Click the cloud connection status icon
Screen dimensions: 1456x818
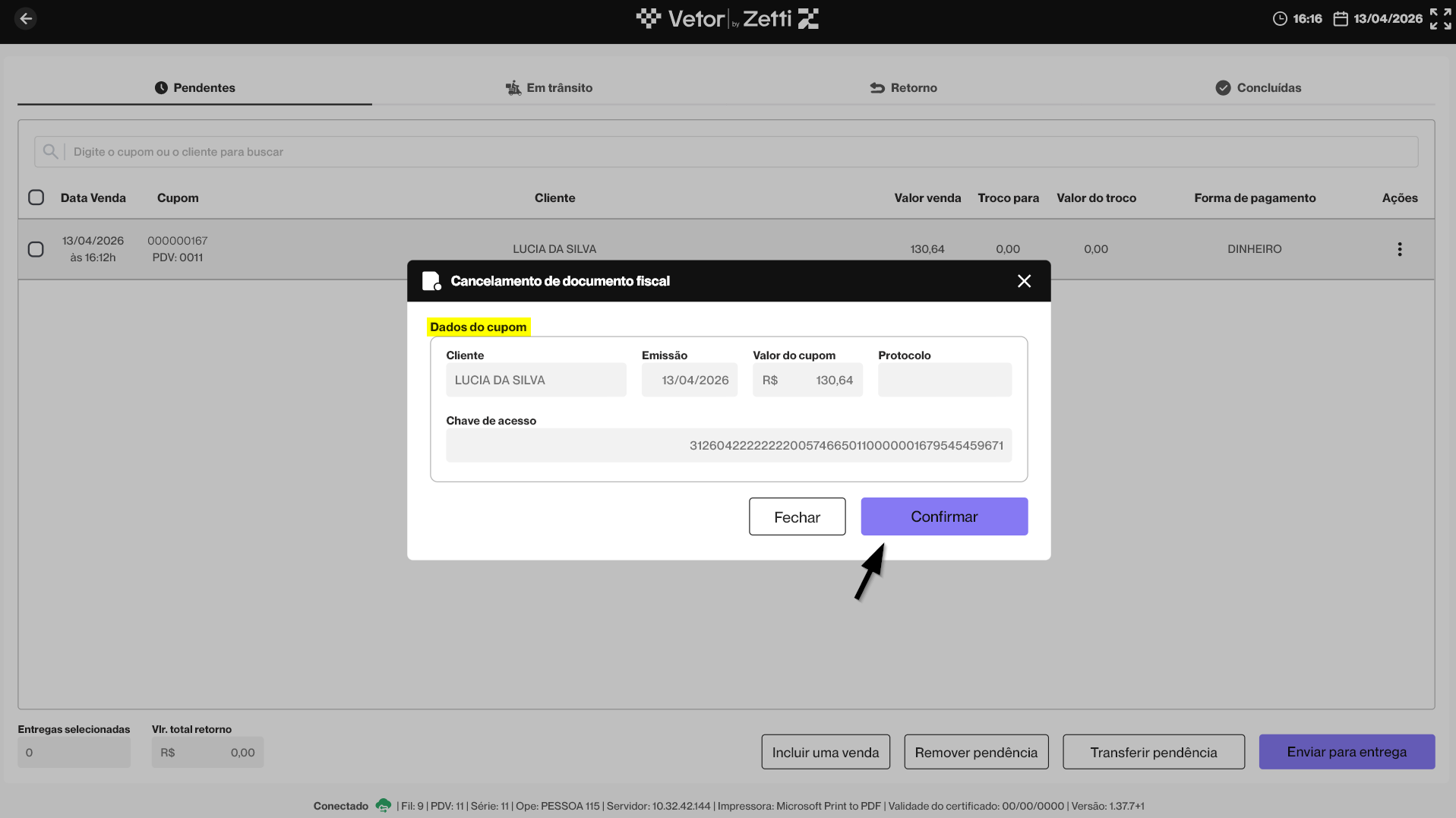[384, 805]
